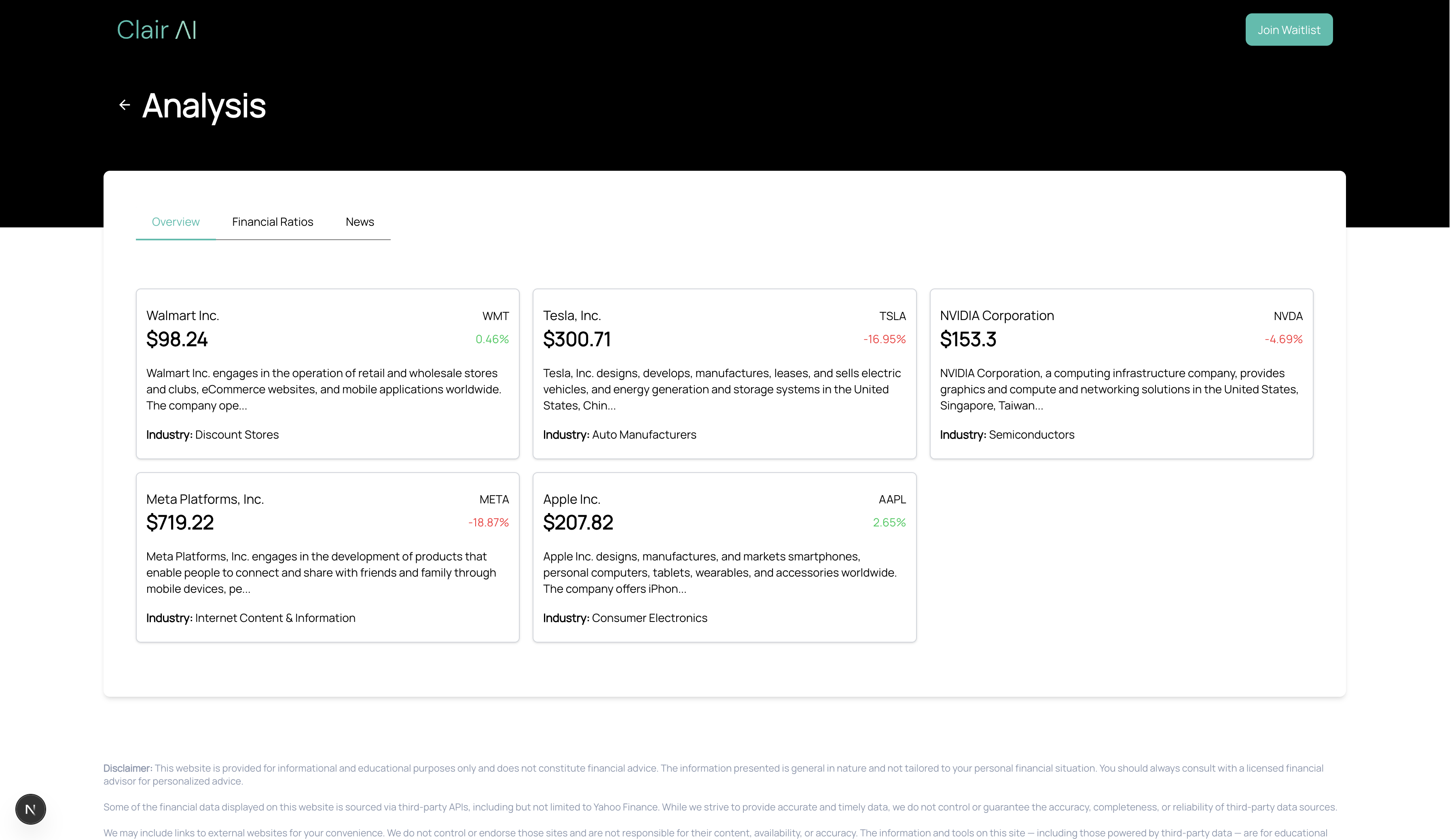Click the -4.69% change on NVIDIA
This screenshot has height=840, width=1456.
[1283, 339]
